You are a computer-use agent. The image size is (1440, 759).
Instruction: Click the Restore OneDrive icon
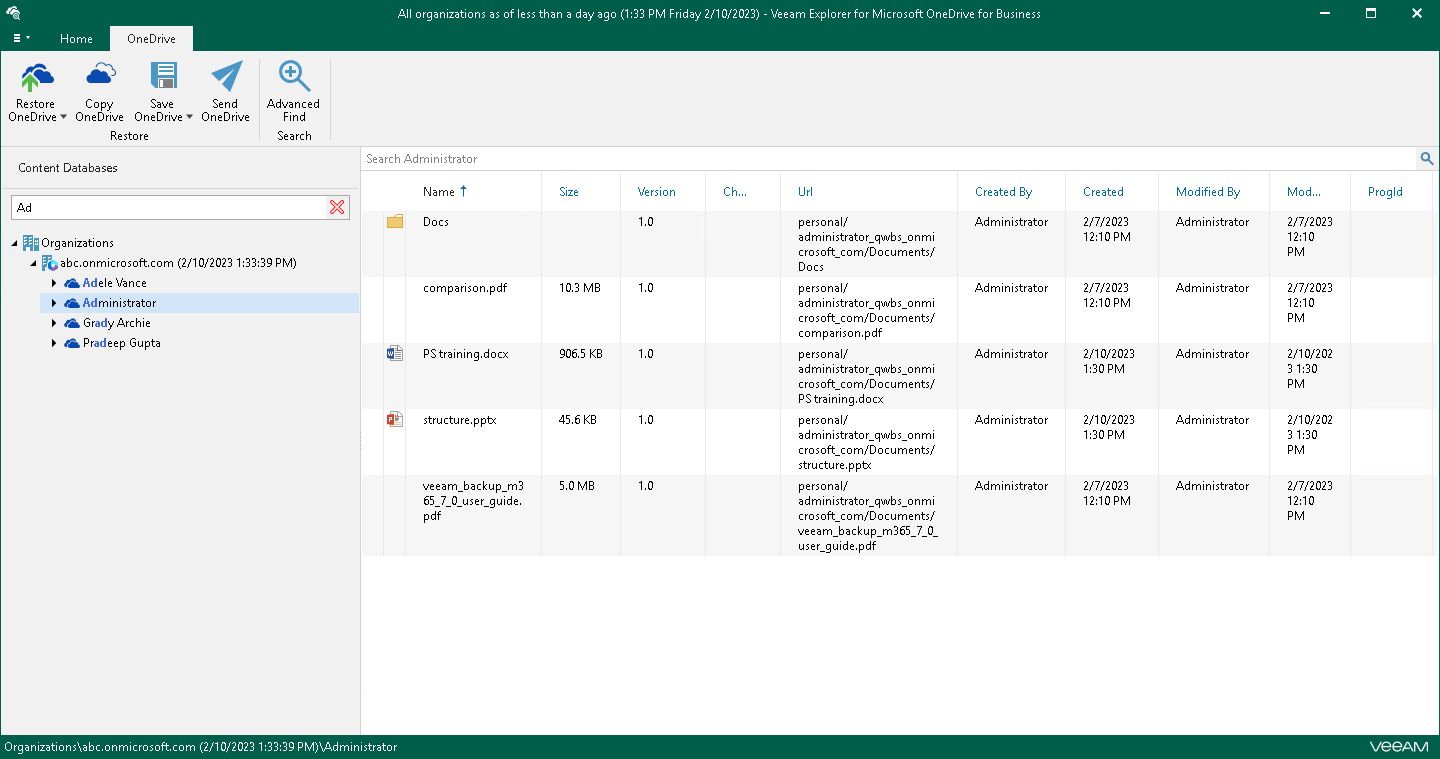coord(37,77)
